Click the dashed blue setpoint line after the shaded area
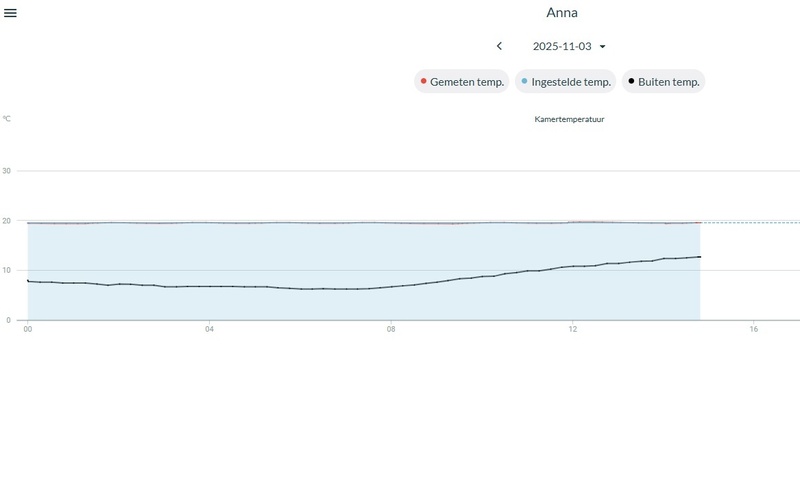The height and width of the screenshot is (503, 800). point(750,222)
